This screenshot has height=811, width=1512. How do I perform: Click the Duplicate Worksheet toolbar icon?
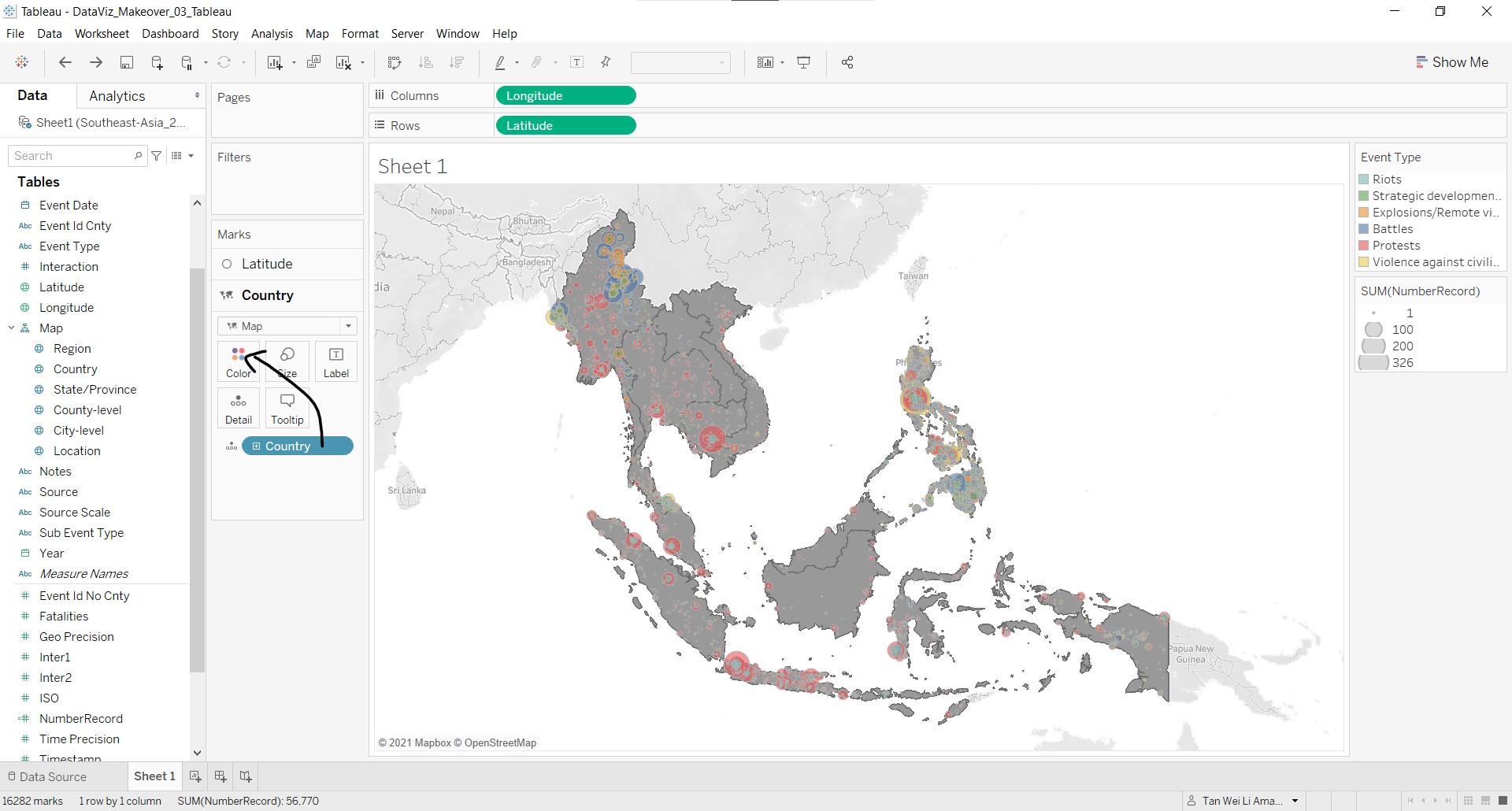[313, 63]
